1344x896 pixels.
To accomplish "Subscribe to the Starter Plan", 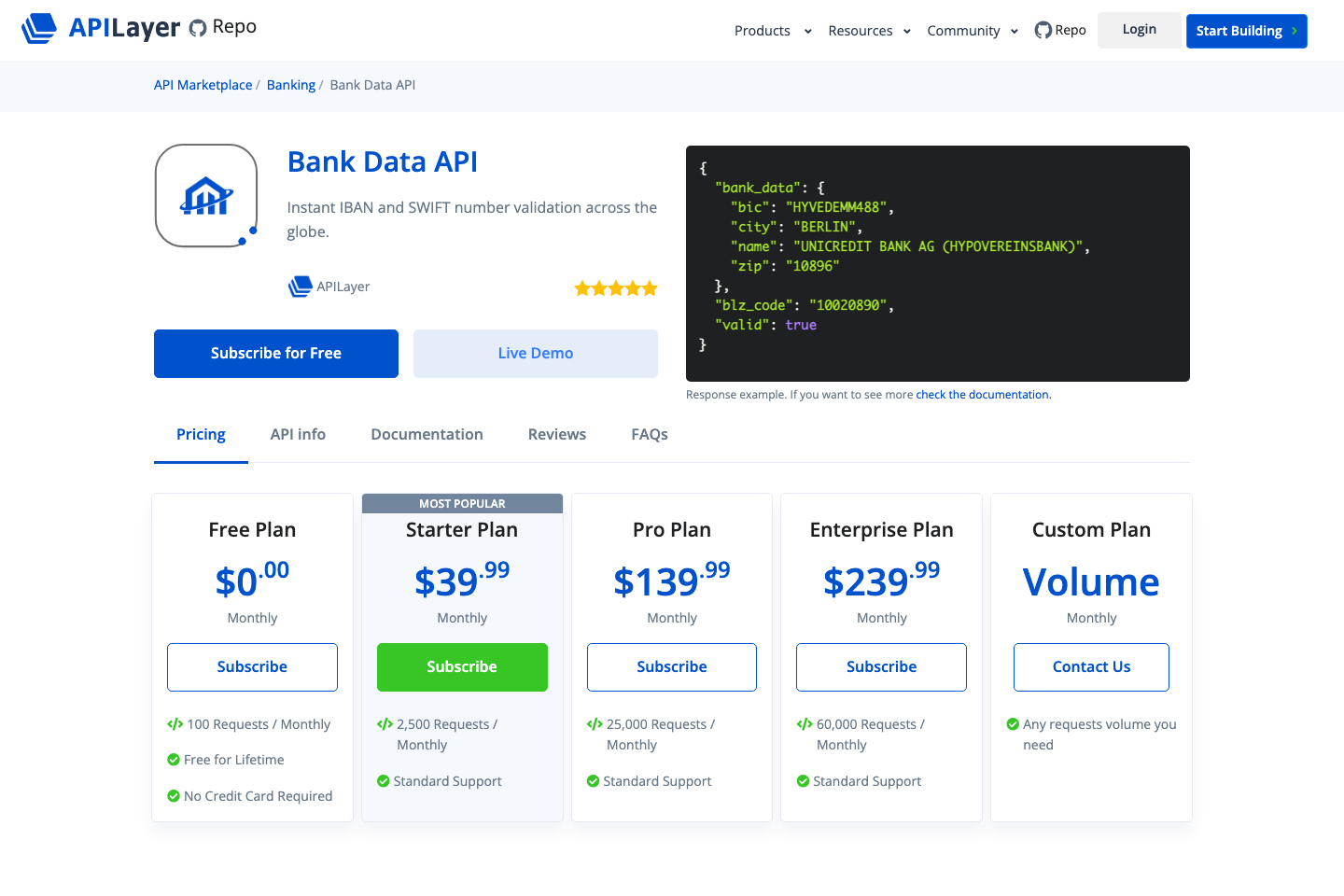I will click(x=462, y=666).
